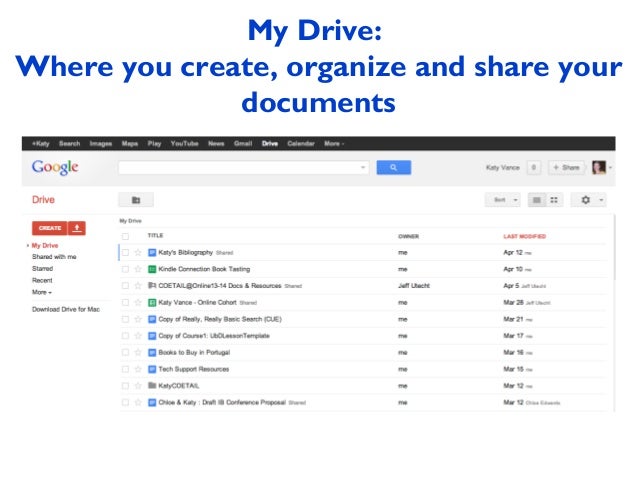Check the box for Copy of Really, Really Basic Search
The width and height of the screenshot is (638, 479).
pos(125,319)
